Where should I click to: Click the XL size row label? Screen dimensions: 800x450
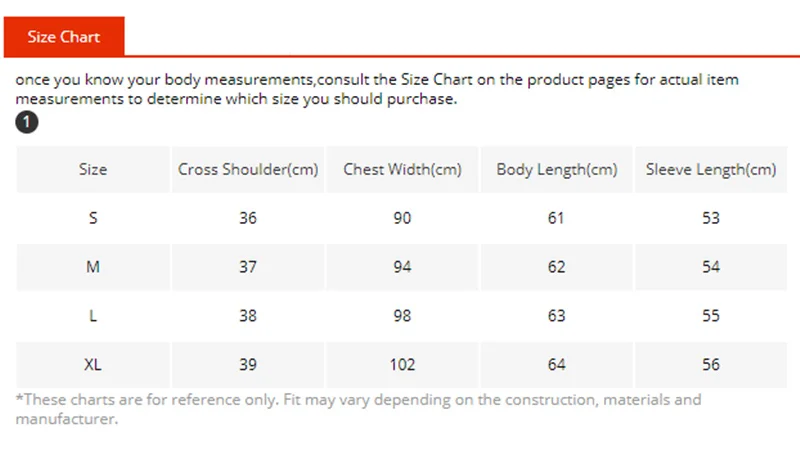click(x=93, y=365)
